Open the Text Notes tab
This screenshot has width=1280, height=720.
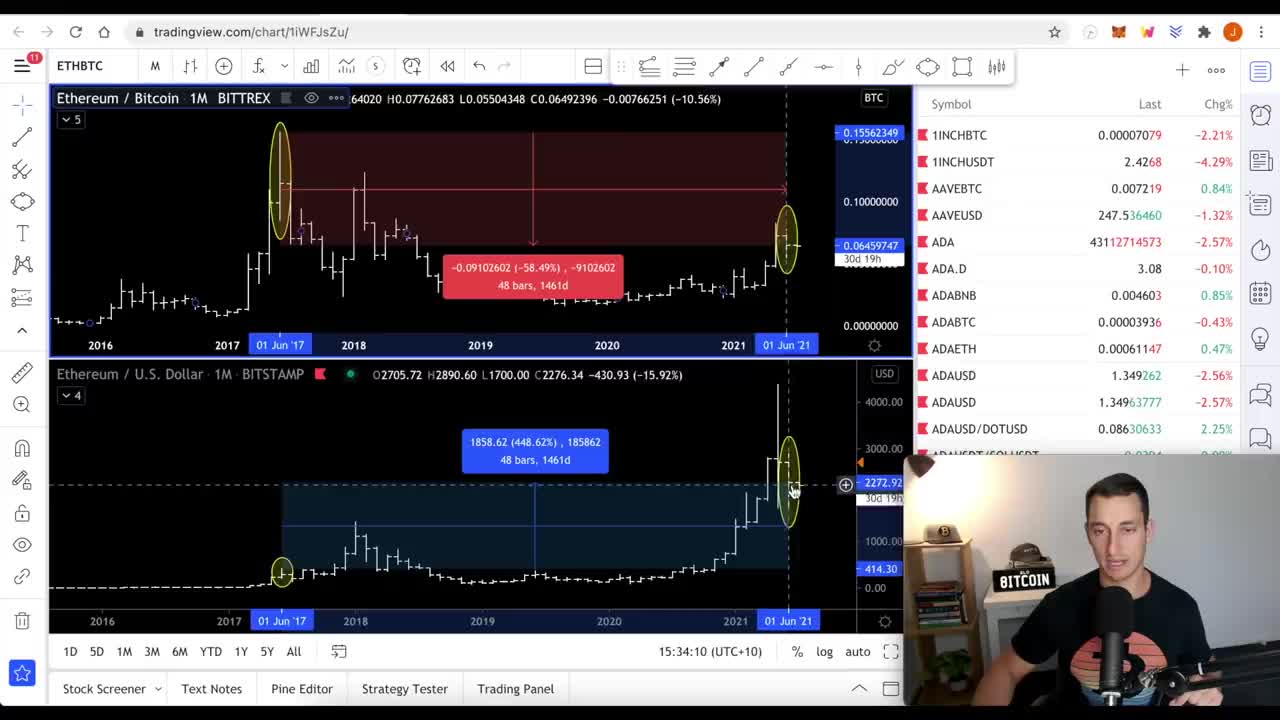[211, 688]
